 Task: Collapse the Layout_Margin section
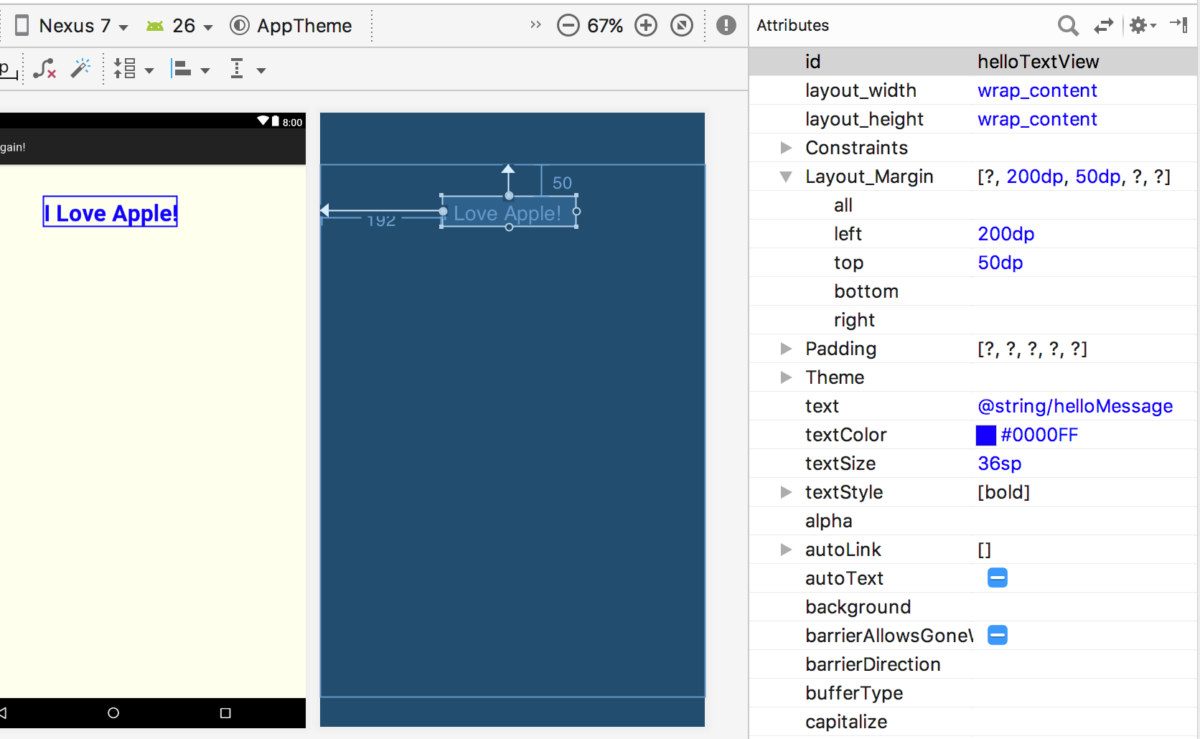[787, 177]
